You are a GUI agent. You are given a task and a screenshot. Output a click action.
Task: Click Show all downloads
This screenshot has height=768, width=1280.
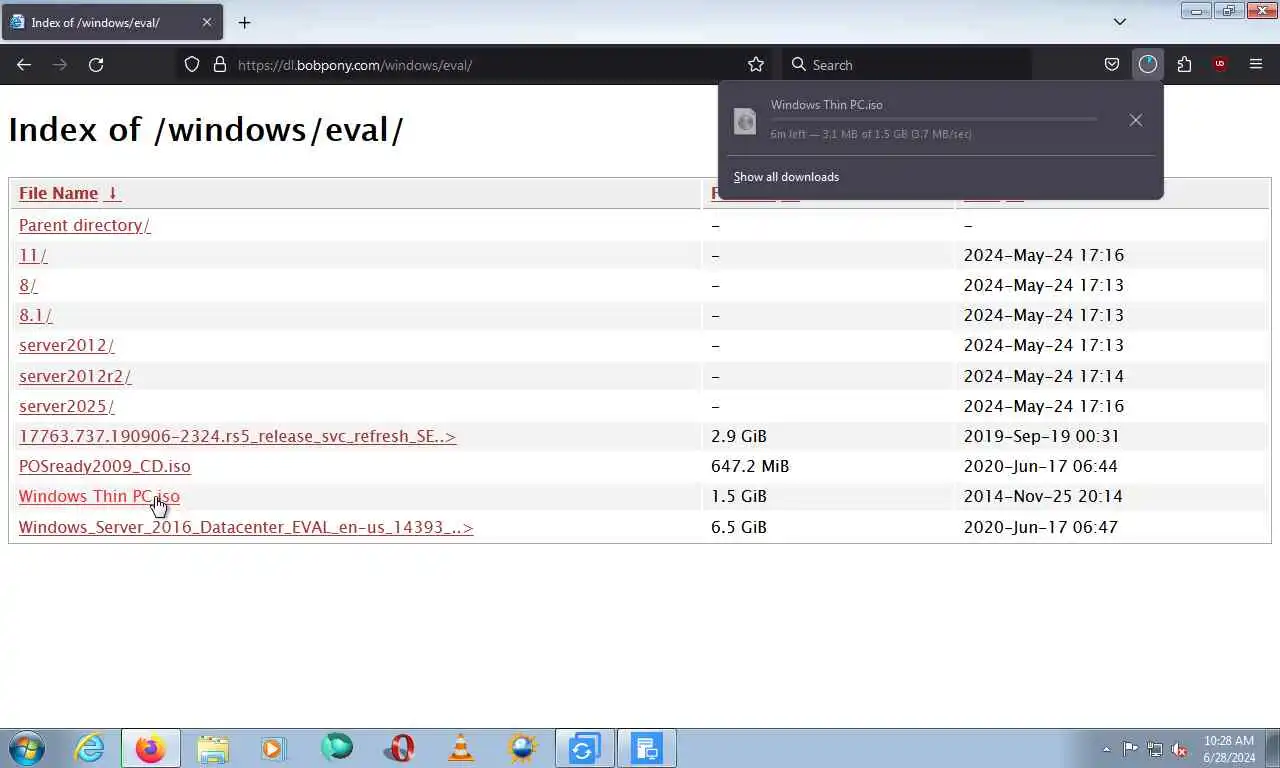click(x=786, y=177)
